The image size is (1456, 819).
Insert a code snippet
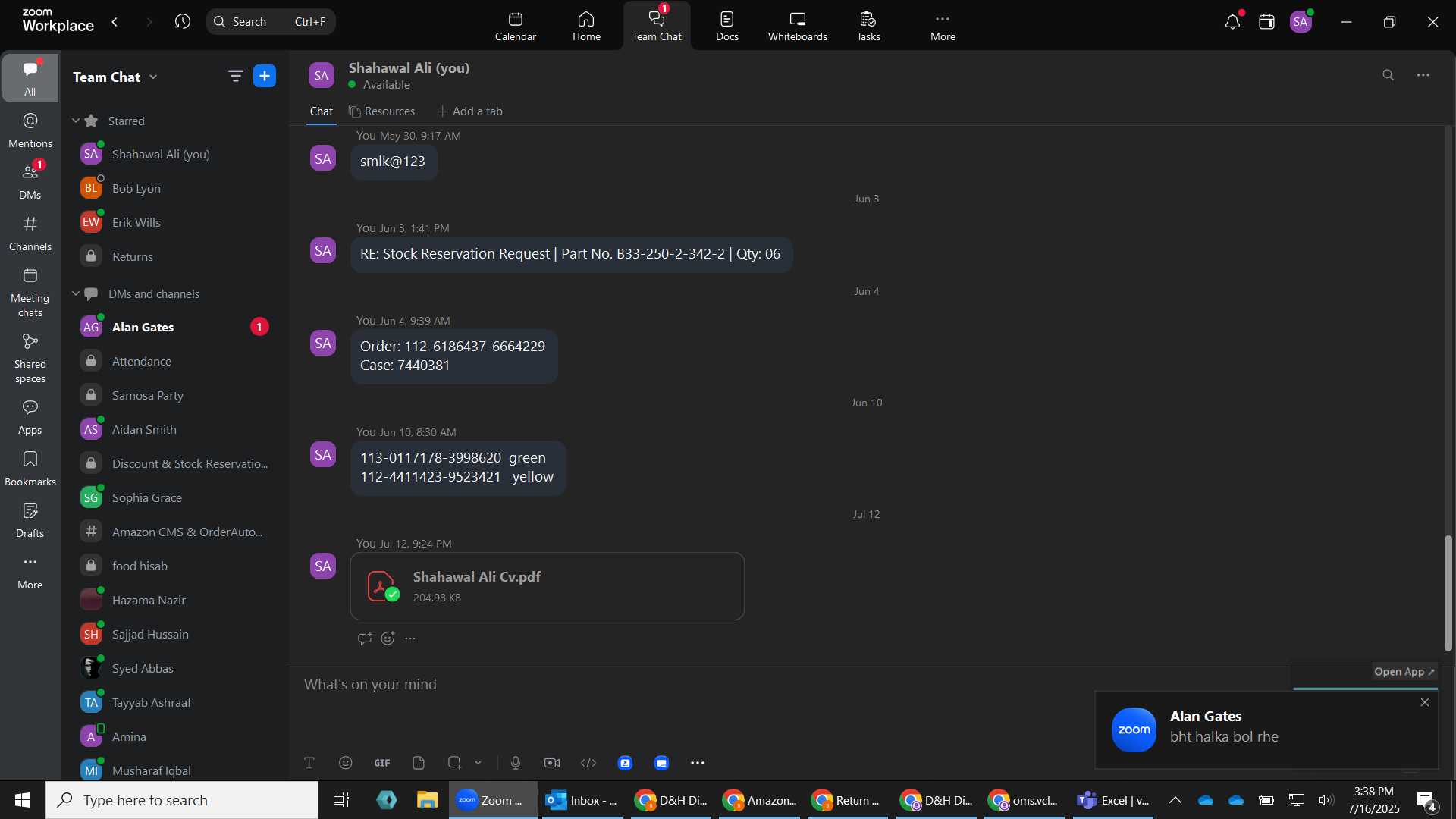click(x=588, y=763)
